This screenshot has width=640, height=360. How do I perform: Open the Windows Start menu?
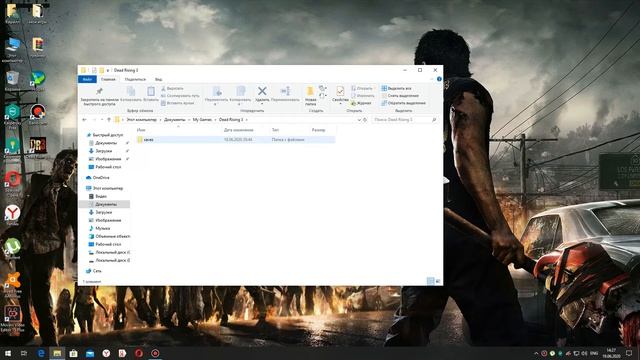[x=8, y=353]
